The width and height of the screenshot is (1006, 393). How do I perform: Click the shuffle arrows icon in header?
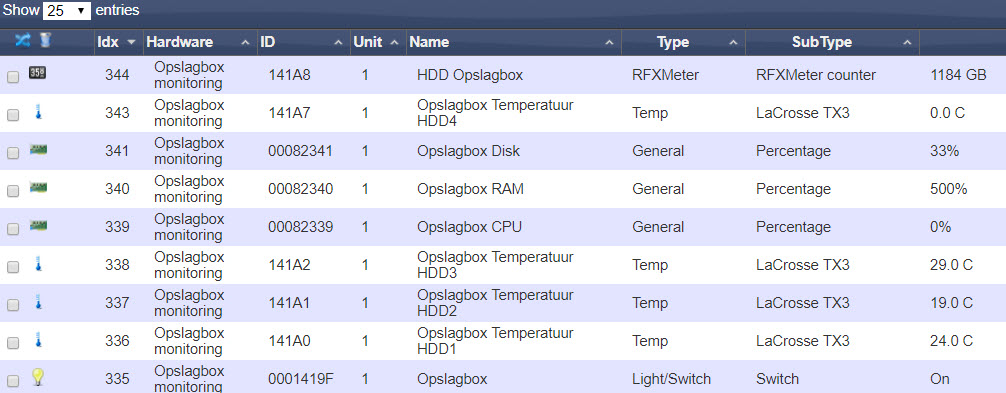[22, 41]
